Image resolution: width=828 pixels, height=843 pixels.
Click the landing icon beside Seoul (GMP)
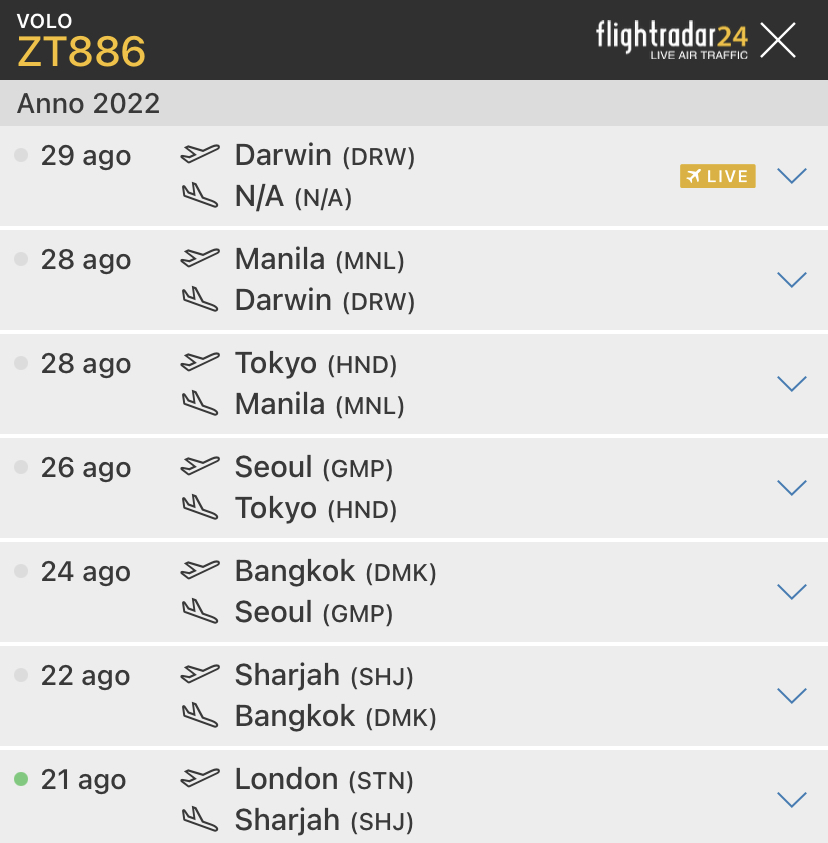point(200,612)
